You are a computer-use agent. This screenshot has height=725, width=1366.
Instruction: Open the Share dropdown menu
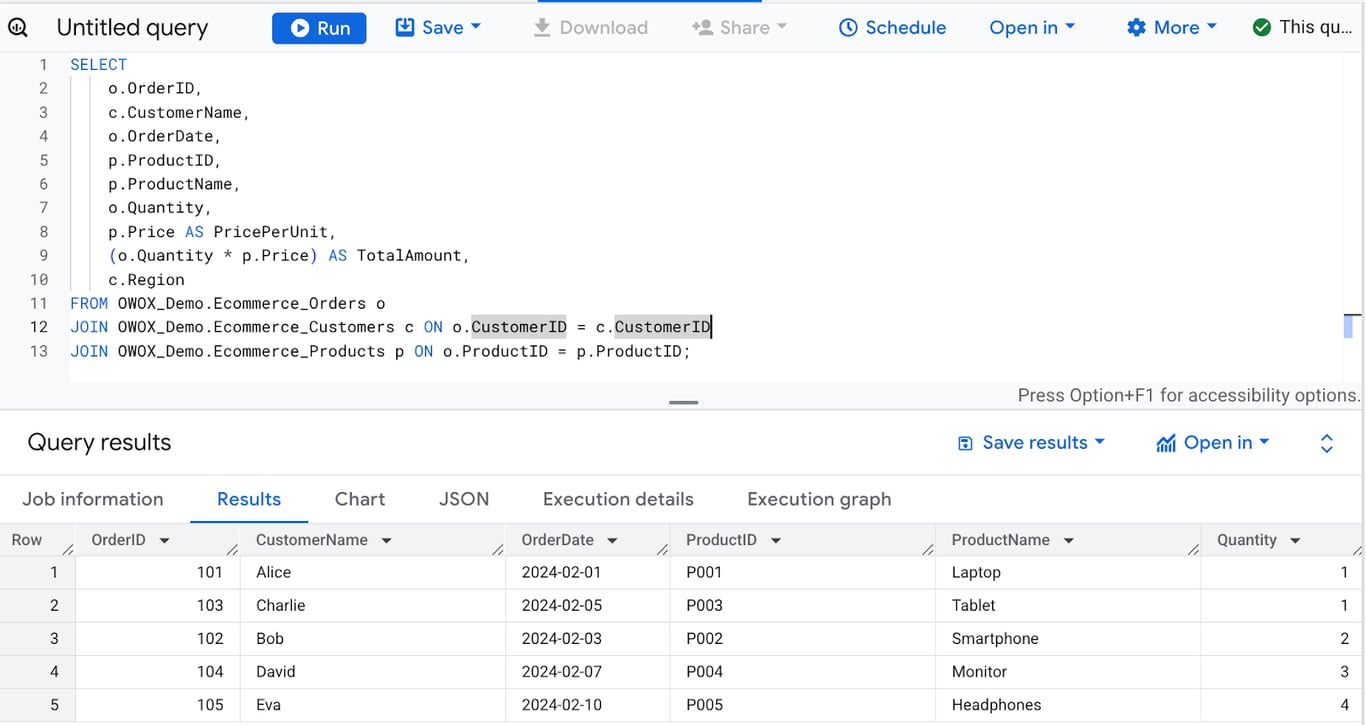pos(739,28)
